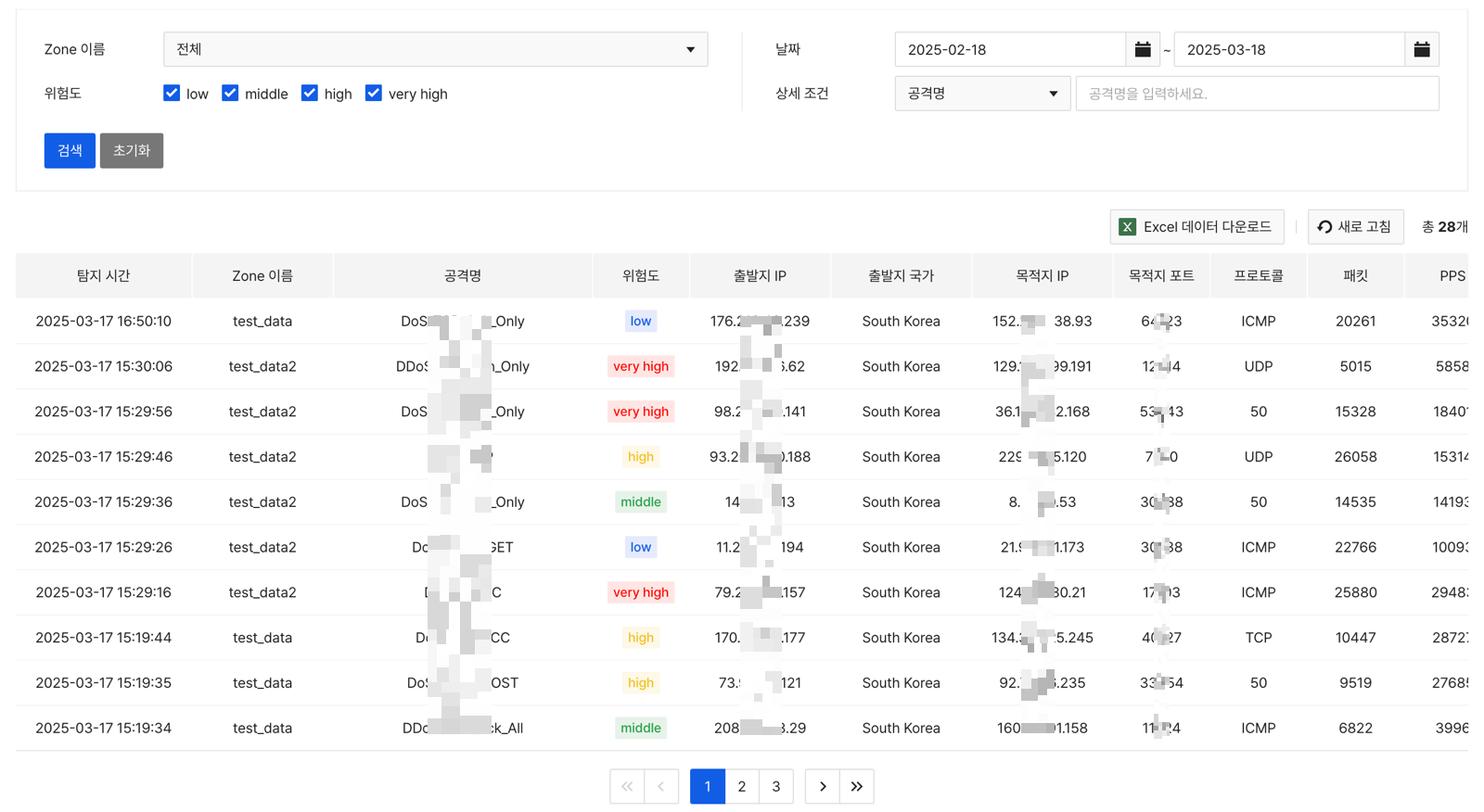Screen dimensions: 1484x812
Task: Uncheck the very high severity checkbox
Action: (374, 93)
